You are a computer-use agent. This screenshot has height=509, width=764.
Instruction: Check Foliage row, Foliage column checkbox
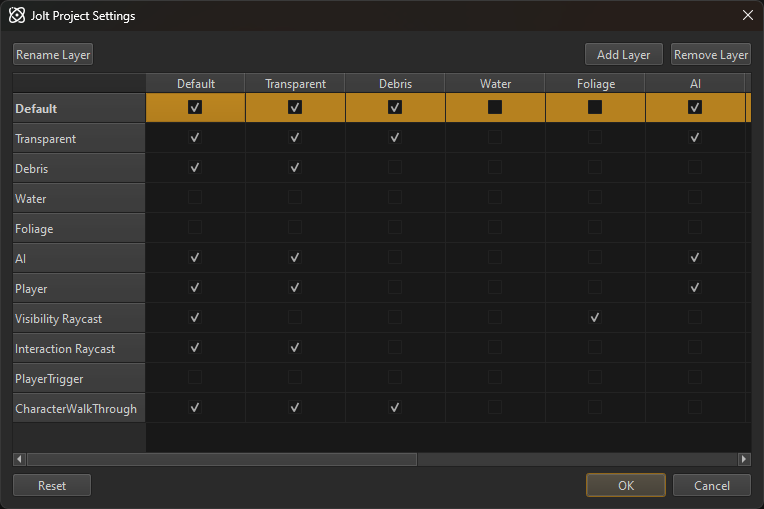(595, 227)
